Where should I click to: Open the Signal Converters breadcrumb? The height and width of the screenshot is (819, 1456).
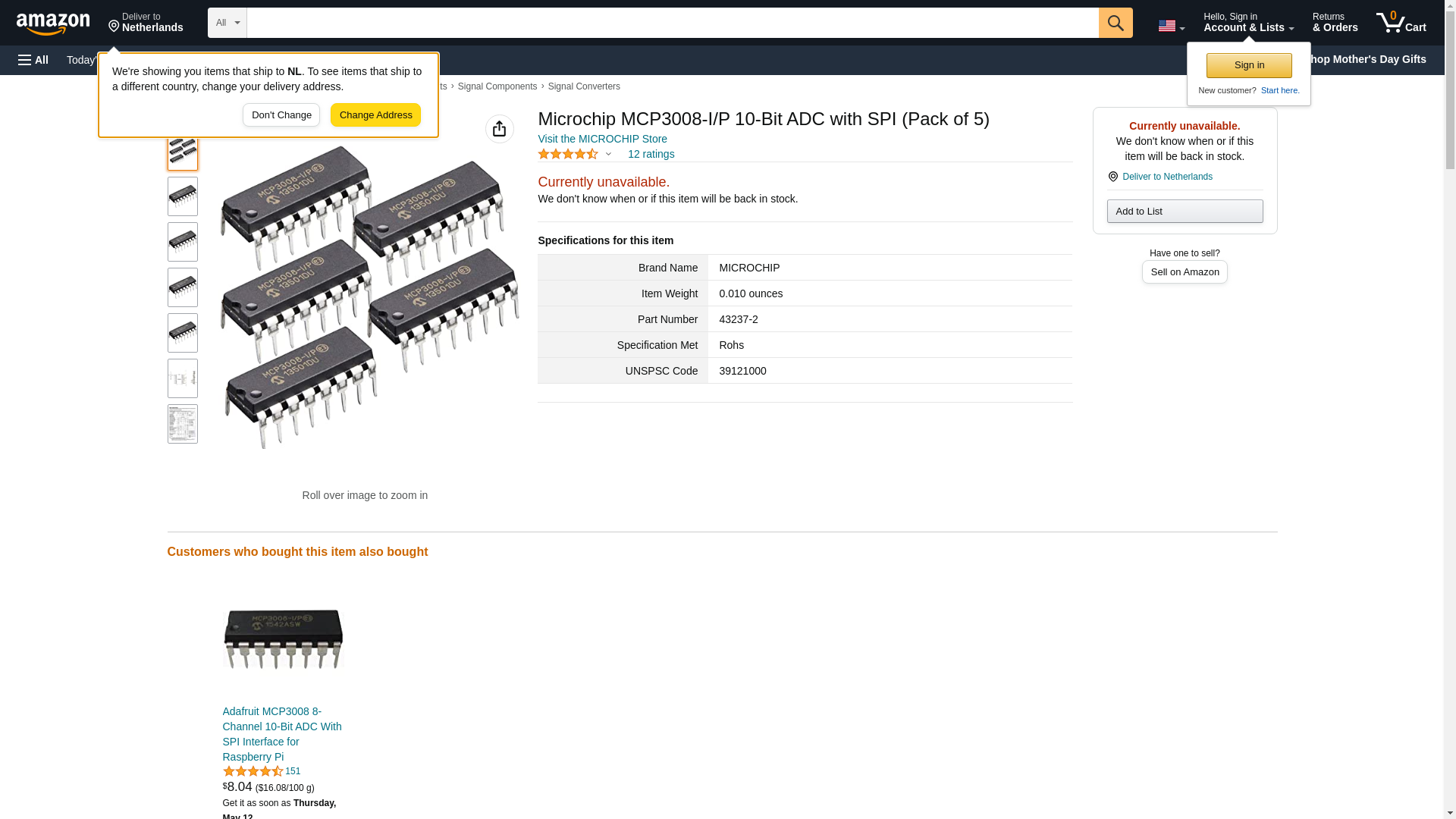pos(584,86)
